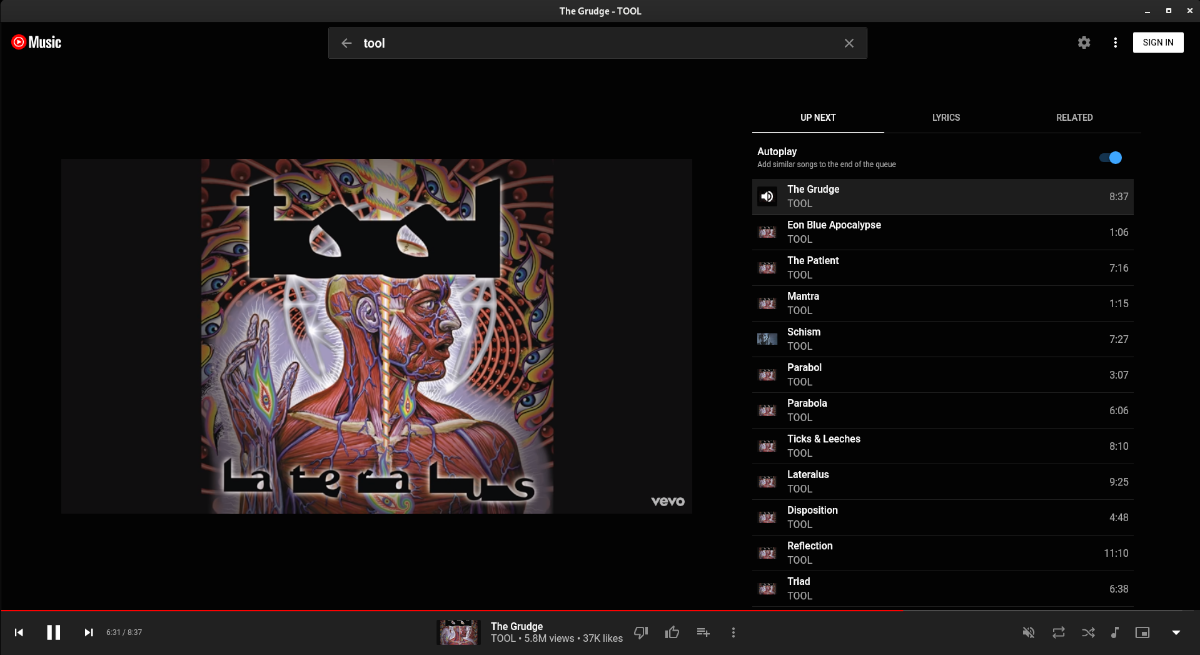1200x655 pixels.
Task: Open the settings gear in the header
Action: (x=1084, y=43)
